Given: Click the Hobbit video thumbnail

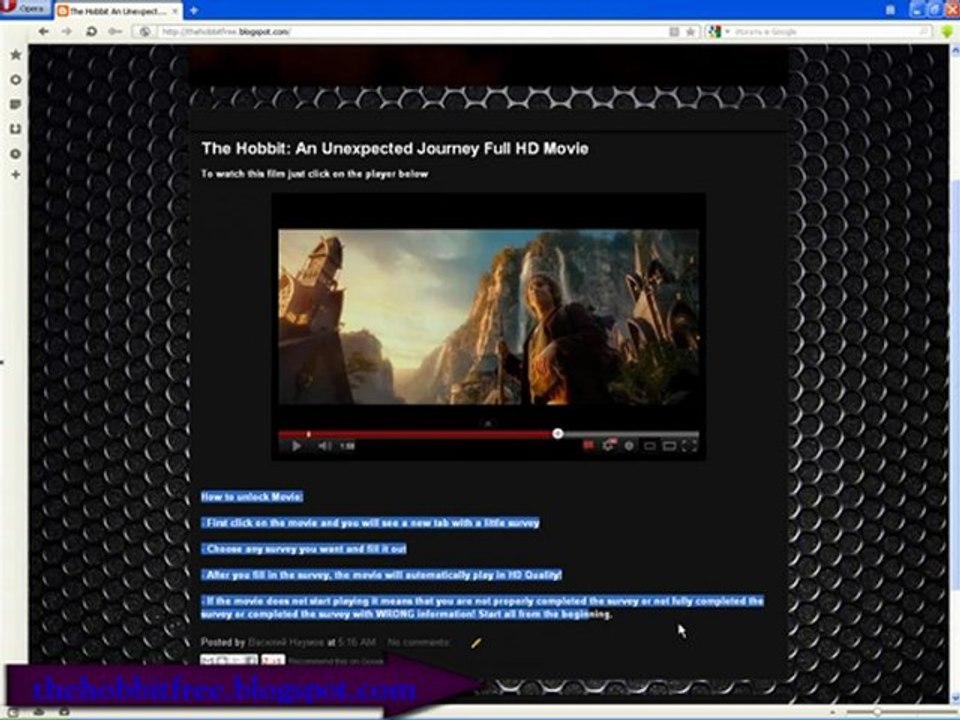Looking at the screenshot, I should click(489, 317).
